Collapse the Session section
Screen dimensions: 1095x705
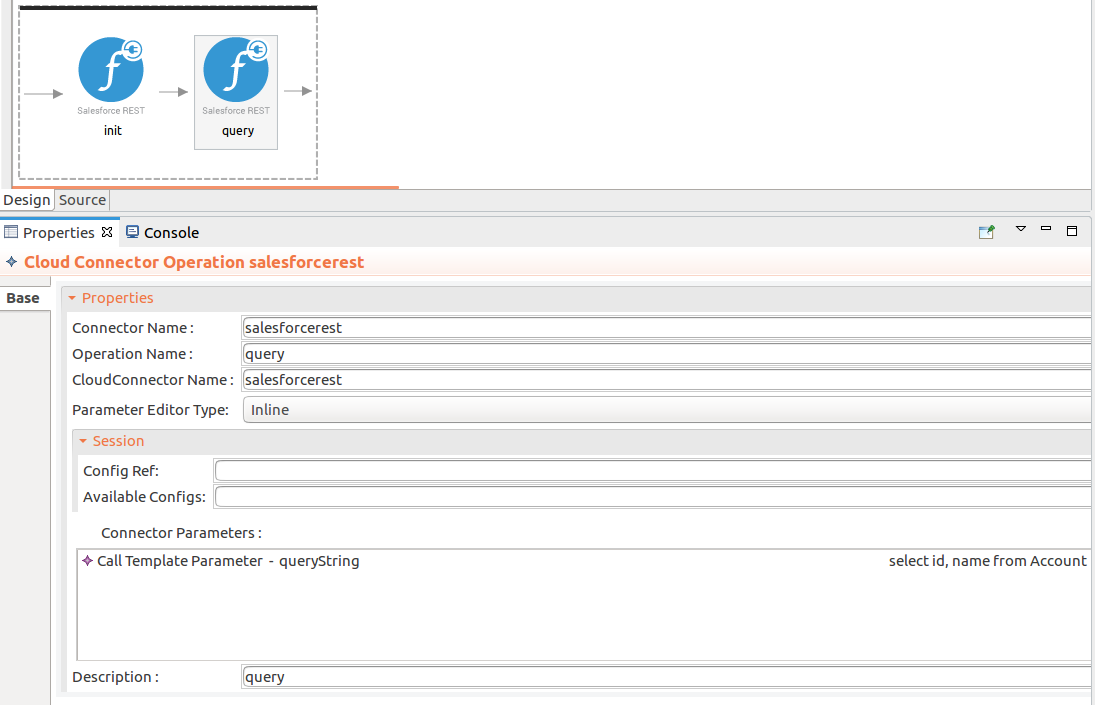(x=83, y=441)
